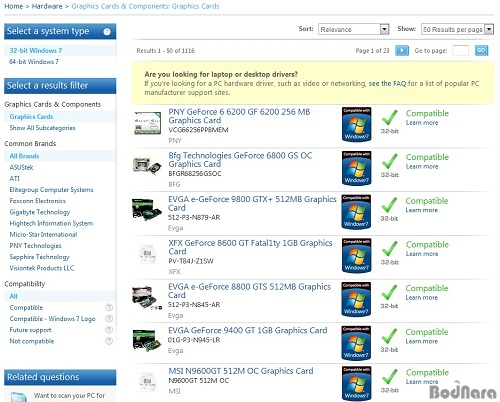The width and height of the screenshot is (500, 402).
Task: Open Bfg Technologies GeForce 6800 GS OC title
Action: (240, 160)
